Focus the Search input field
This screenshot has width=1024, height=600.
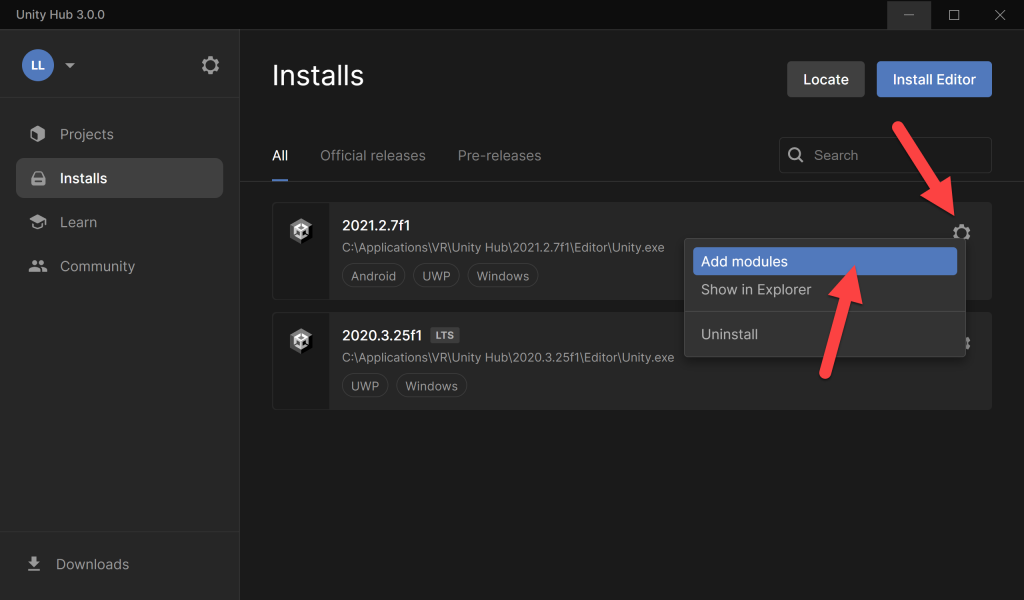coord(885,155)
